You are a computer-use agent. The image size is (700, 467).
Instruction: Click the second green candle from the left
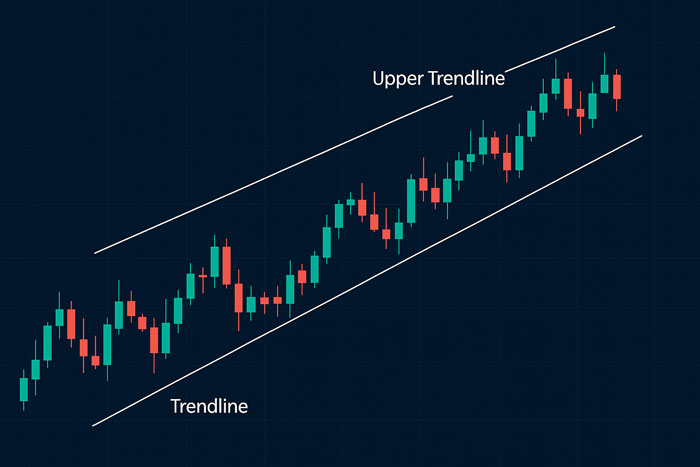[x=36, y=369]
